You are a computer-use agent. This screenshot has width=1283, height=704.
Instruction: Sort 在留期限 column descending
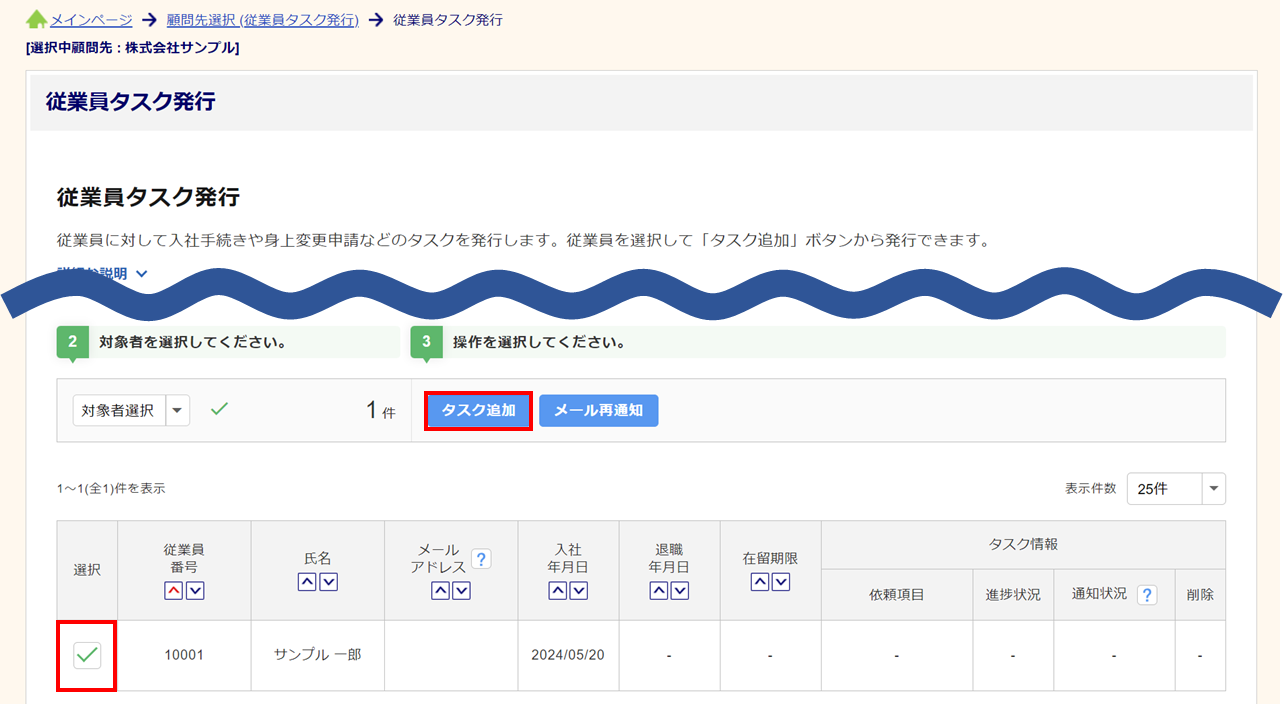coord(781,582)
